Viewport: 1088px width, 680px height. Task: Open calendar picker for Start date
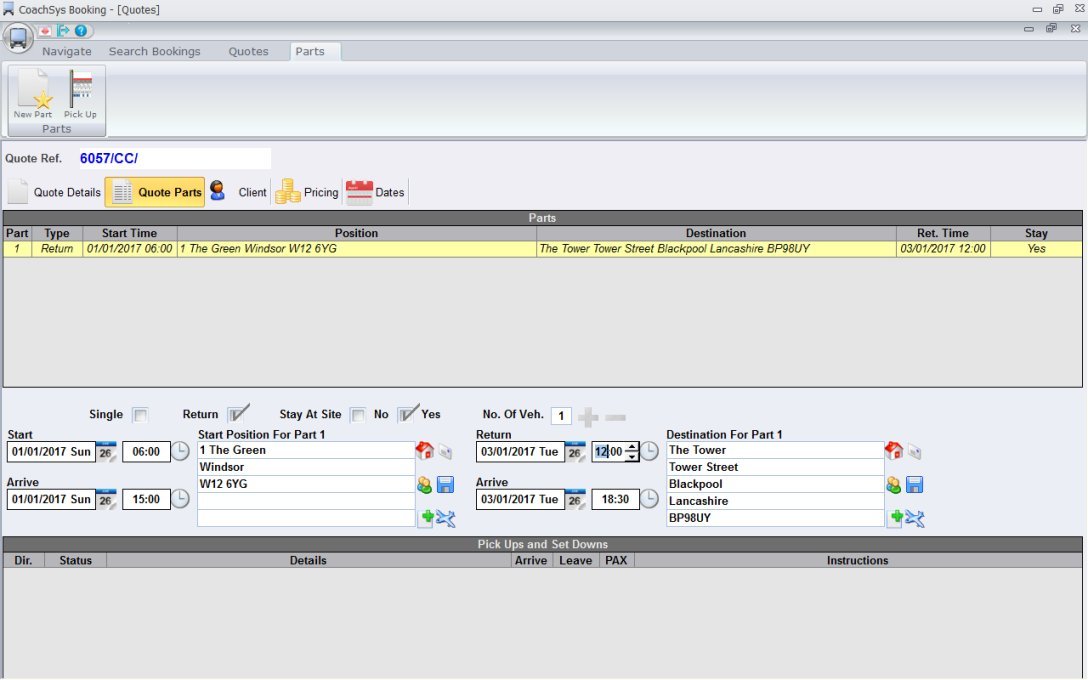coord(105,452)
